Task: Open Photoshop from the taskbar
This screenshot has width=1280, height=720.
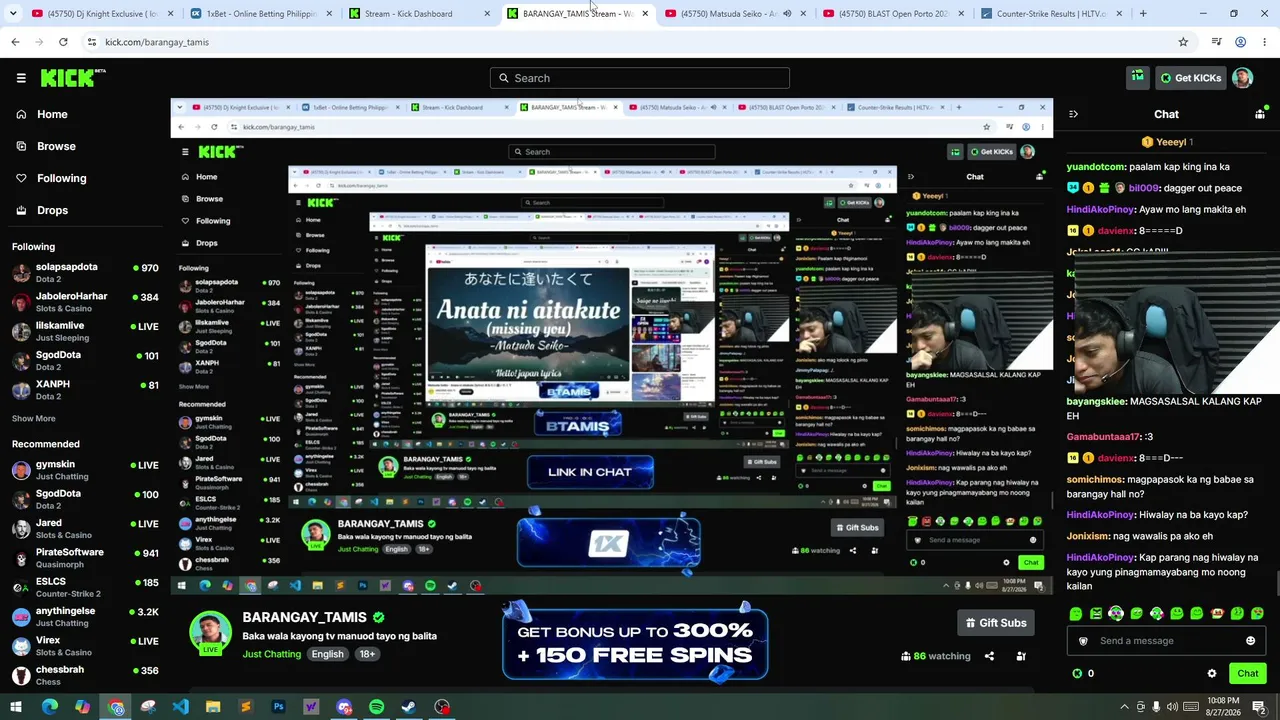Action: point(278,707)
